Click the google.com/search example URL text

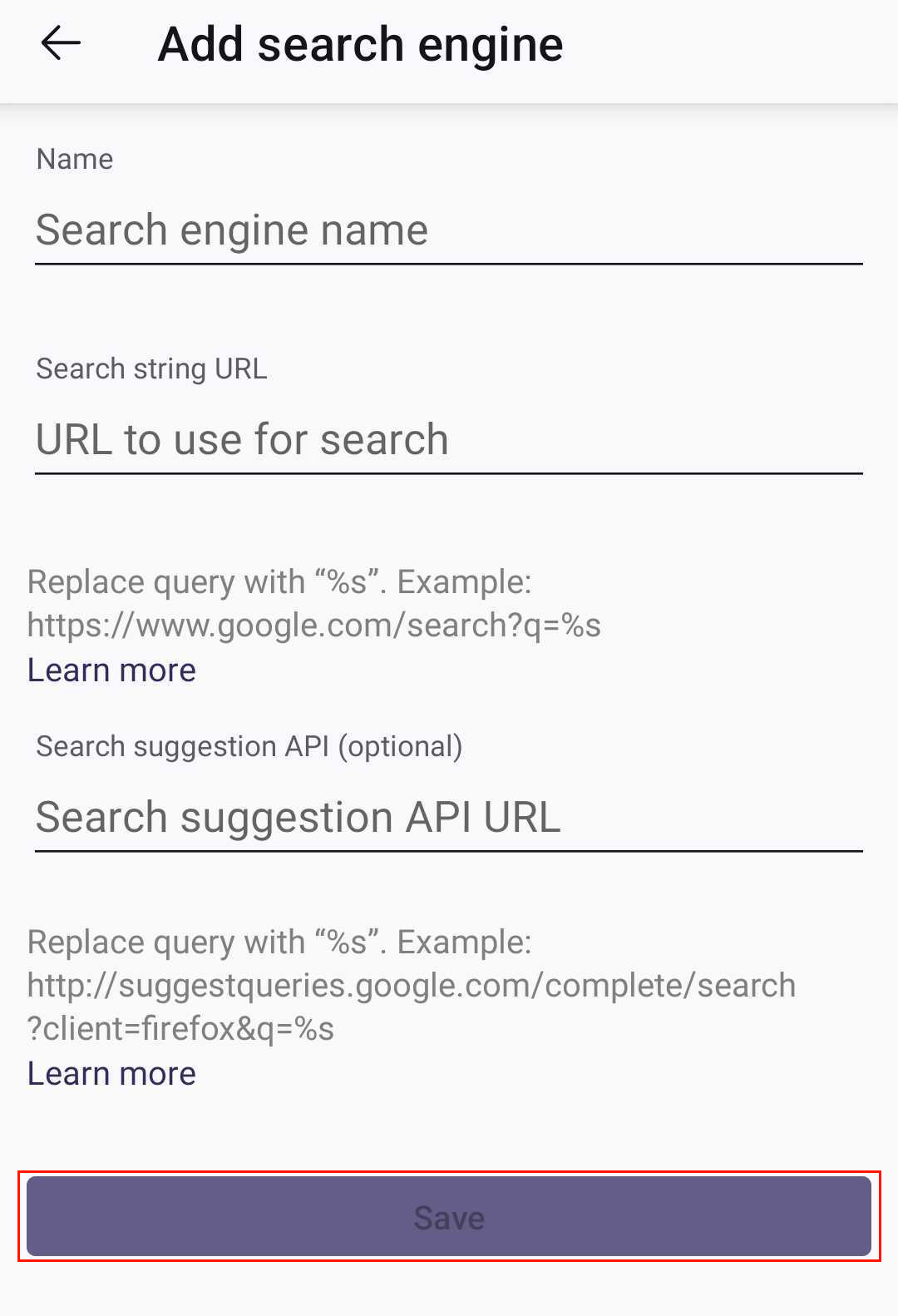click(x=313, y=626)
